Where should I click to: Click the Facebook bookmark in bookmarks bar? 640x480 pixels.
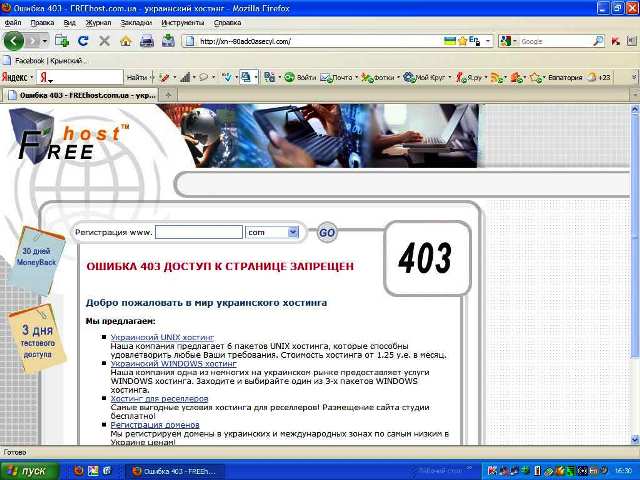click(28, 61)
